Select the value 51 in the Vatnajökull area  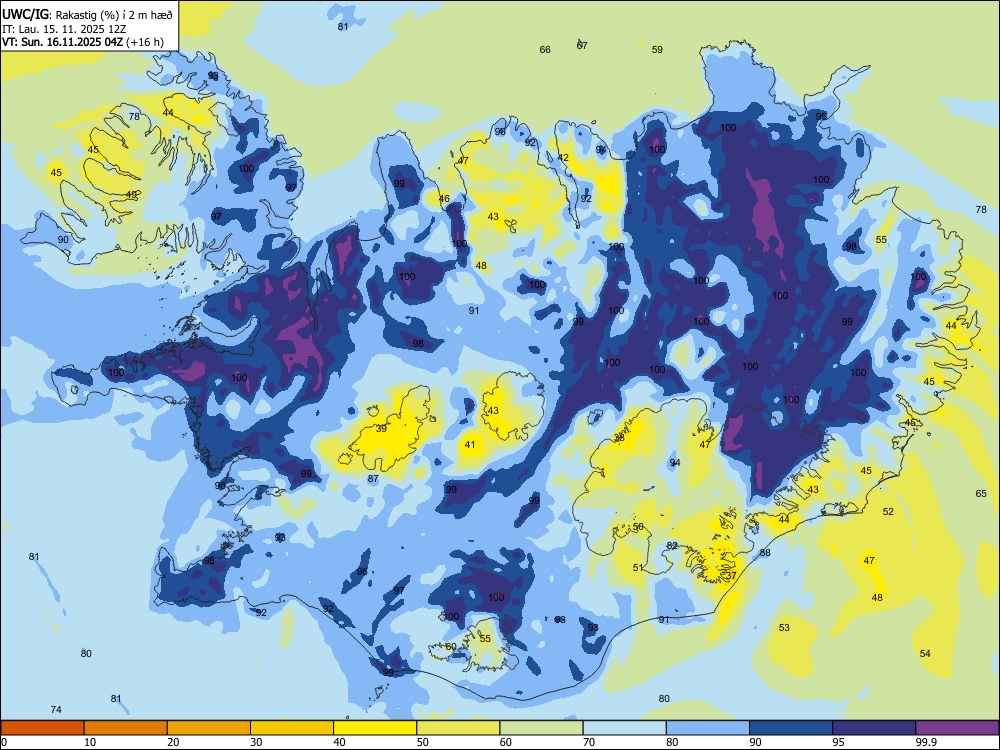pyautogui.click(x=638, y=568)
